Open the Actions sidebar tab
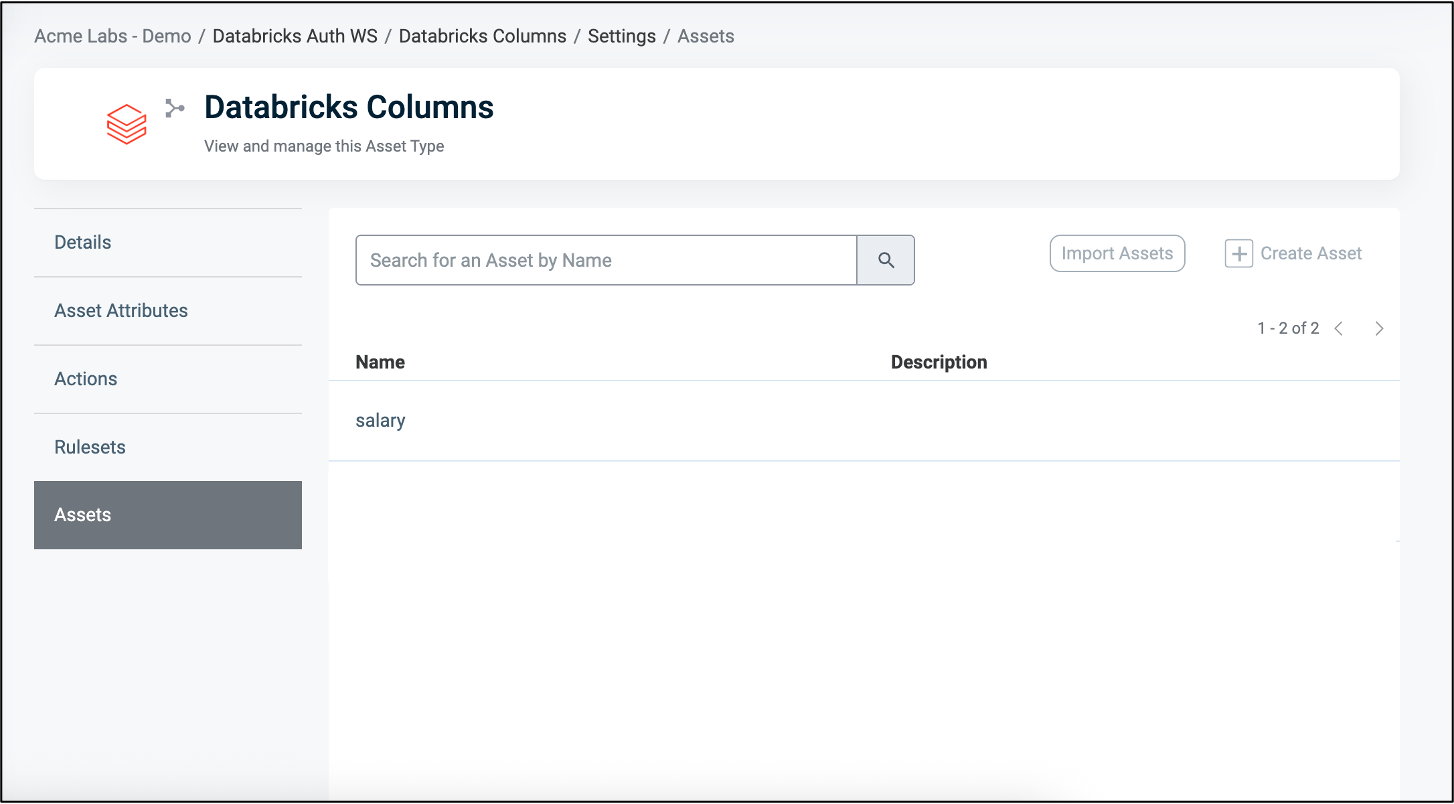Image resolution: width=1454 pixels, height=804 pixels. 168,379
